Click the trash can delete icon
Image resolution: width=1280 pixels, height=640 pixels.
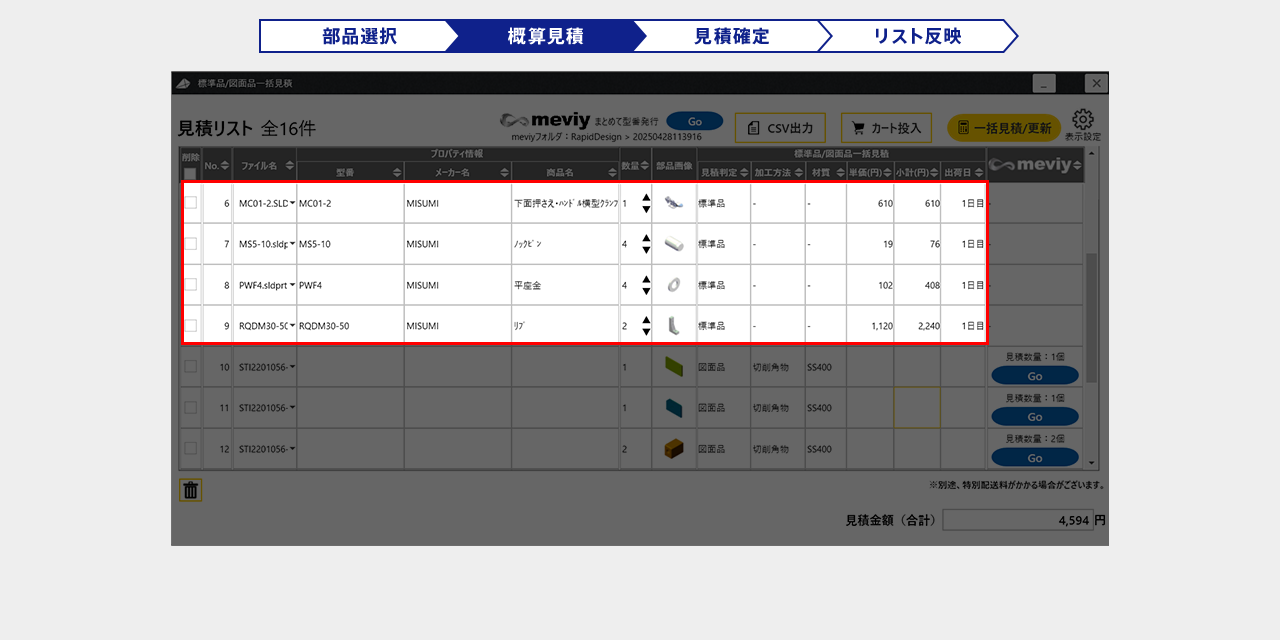pyautogui.click(x=191, y=490)
